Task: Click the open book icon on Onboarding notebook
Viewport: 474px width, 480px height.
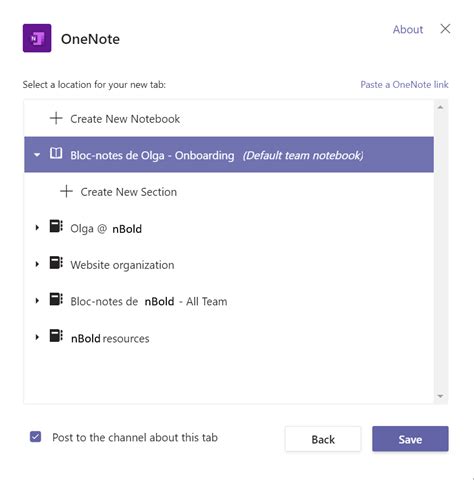Action: click(56, 154)
